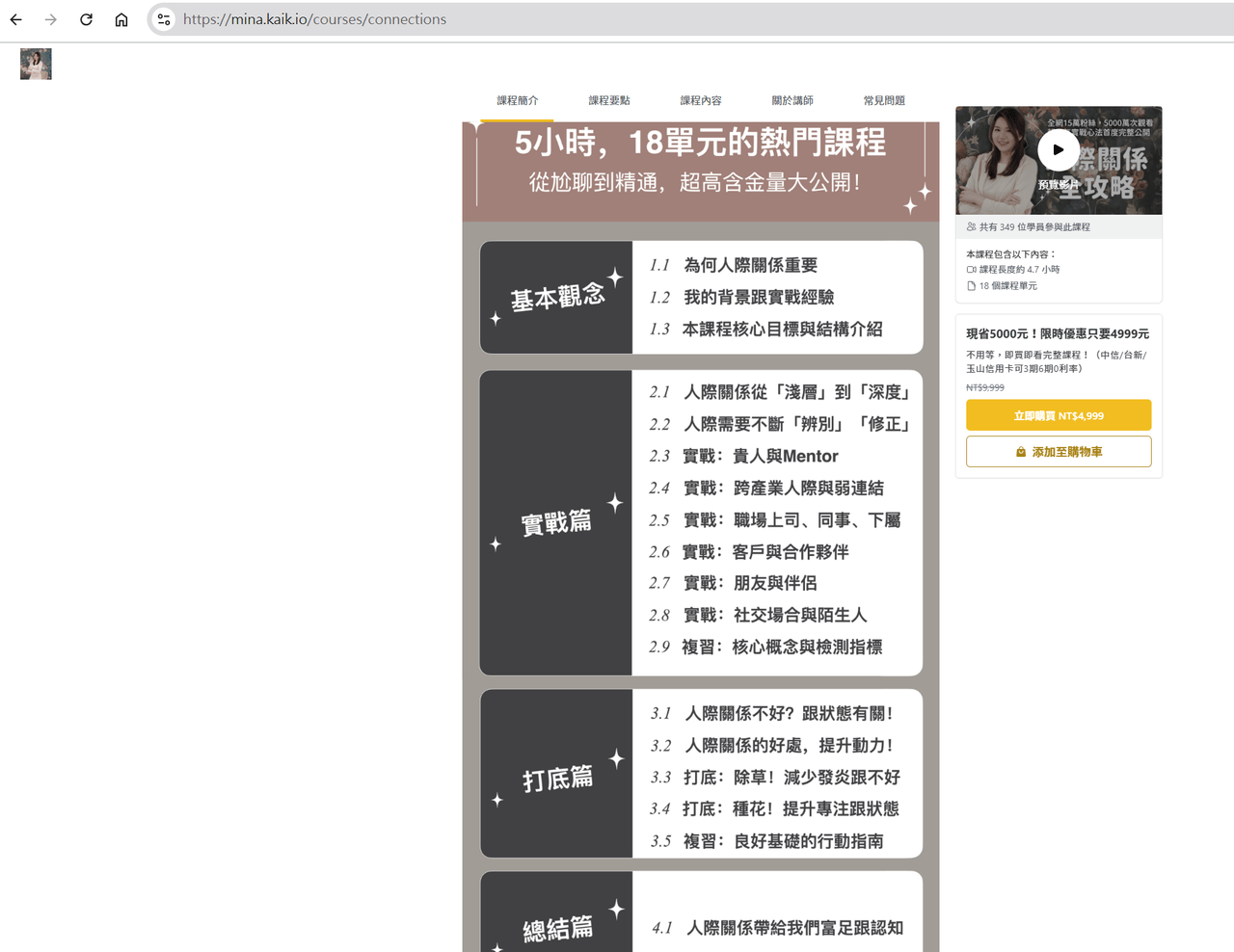
Task: Open the browser home page icon
Action: click(x=121, y=19)
